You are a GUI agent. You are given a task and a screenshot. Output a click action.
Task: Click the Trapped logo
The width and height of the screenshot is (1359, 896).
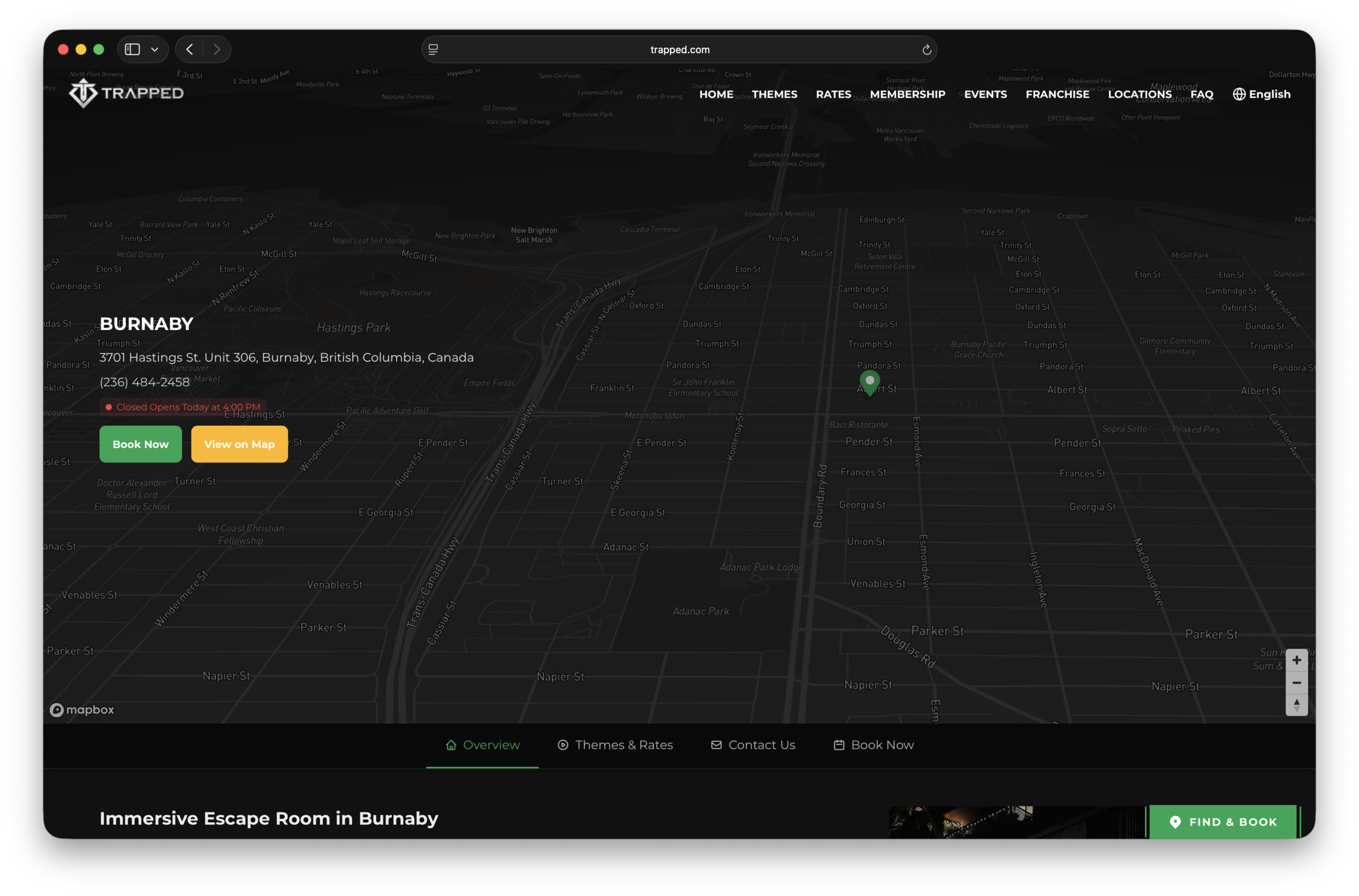(x=126, y=93)
